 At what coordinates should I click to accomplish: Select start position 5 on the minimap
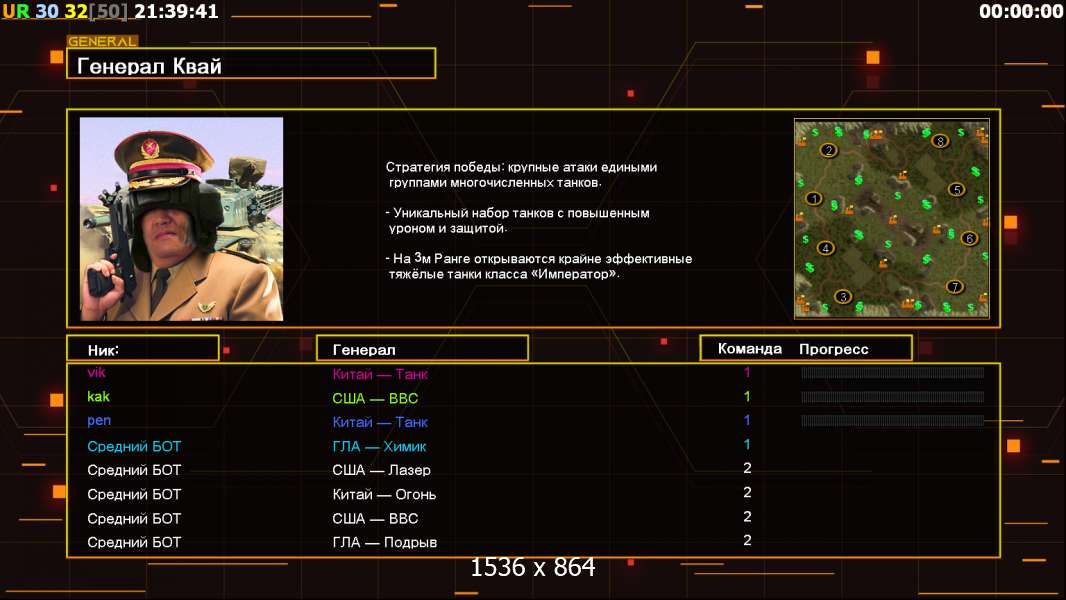pos(957,190)
